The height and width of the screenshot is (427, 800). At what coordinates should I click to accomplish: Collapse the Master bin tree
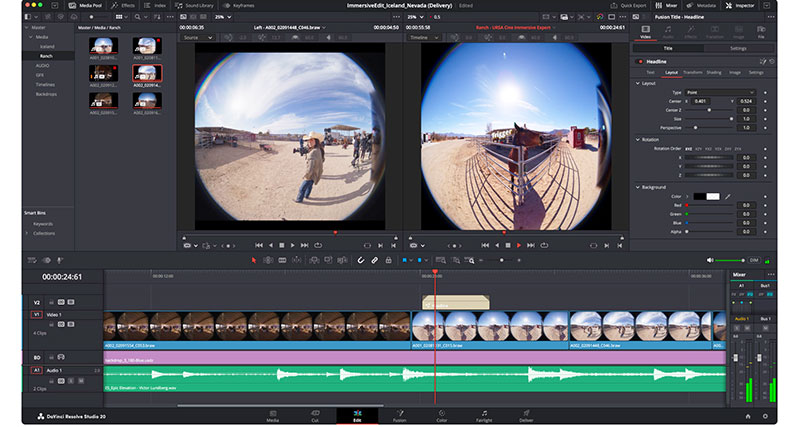point(27,28)
